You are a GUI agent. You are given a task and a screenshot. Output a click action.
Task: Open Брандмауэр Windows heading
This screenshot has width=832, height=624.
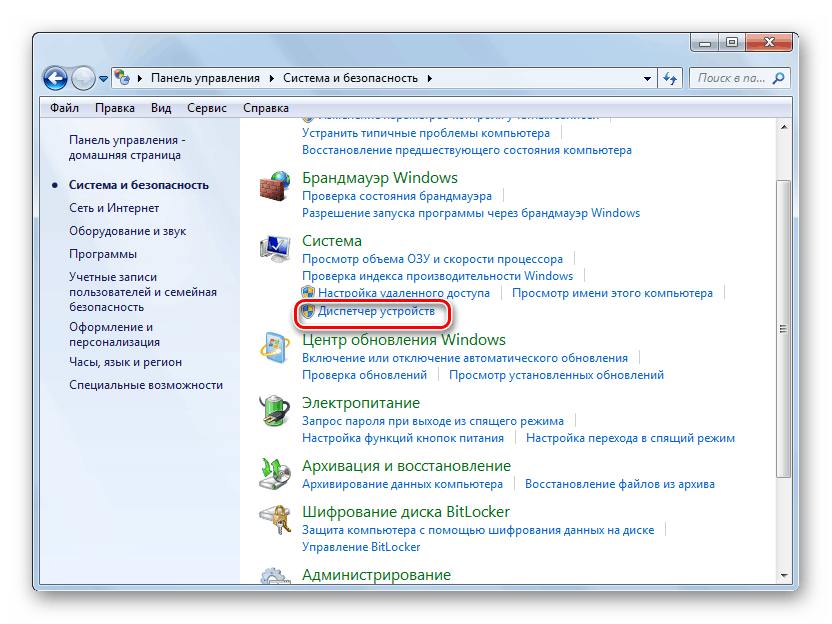tap(380, 178)
